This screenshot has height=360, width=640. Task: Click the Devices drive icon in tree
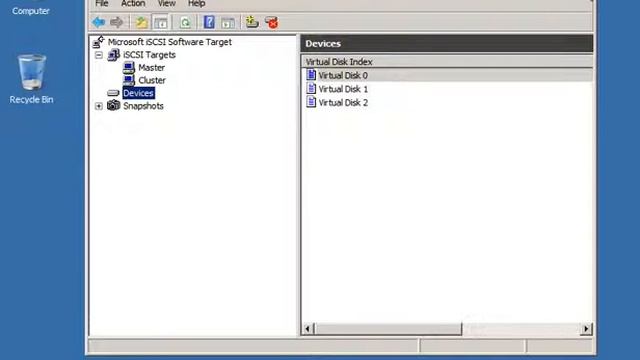pyautogui.click(x=113, y=93)
